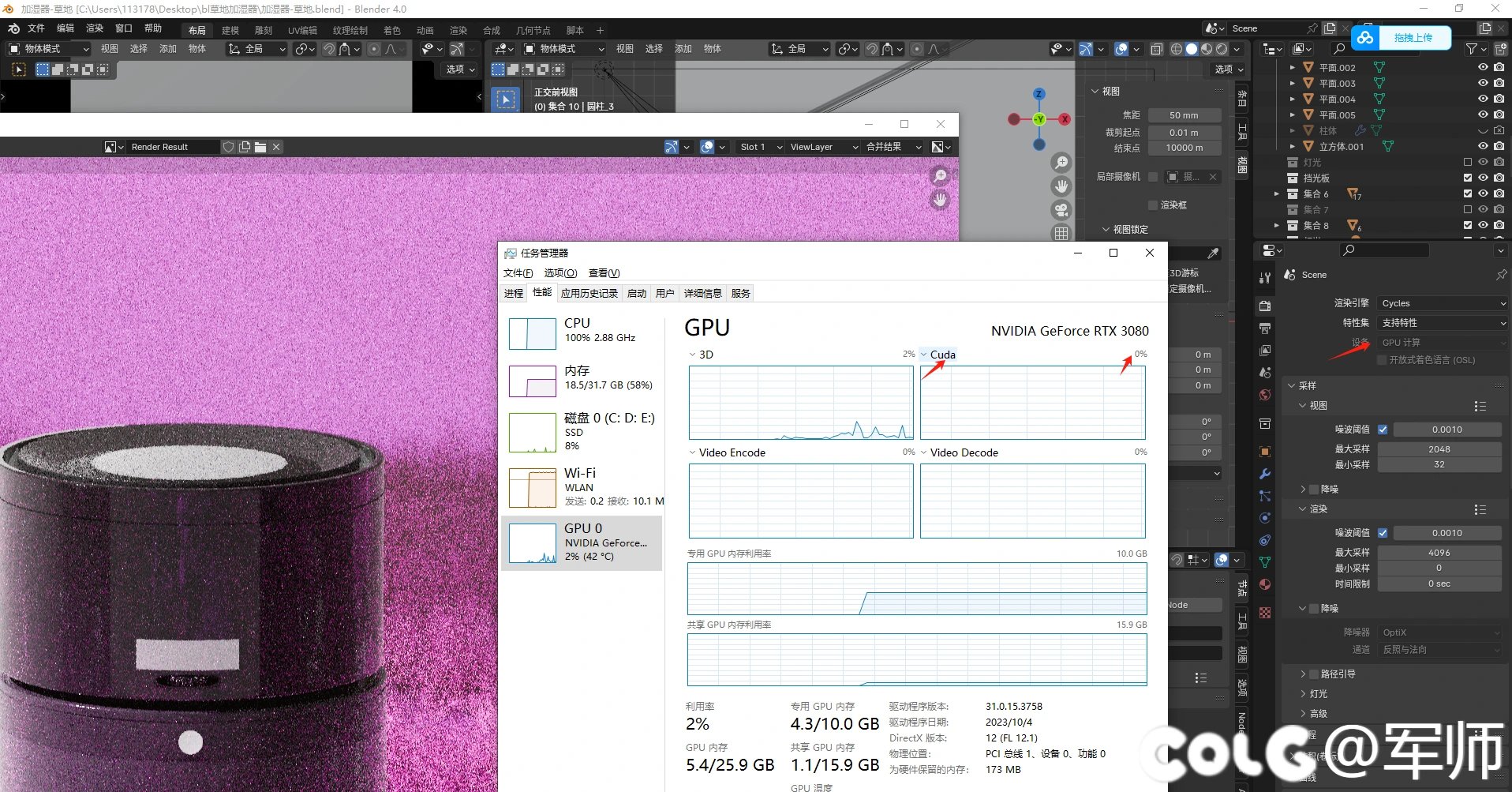Click the zoom magnifier gizmo in 3D viewport
The width and height of the screenshot is (1512, 792).
coord(1061,163)
